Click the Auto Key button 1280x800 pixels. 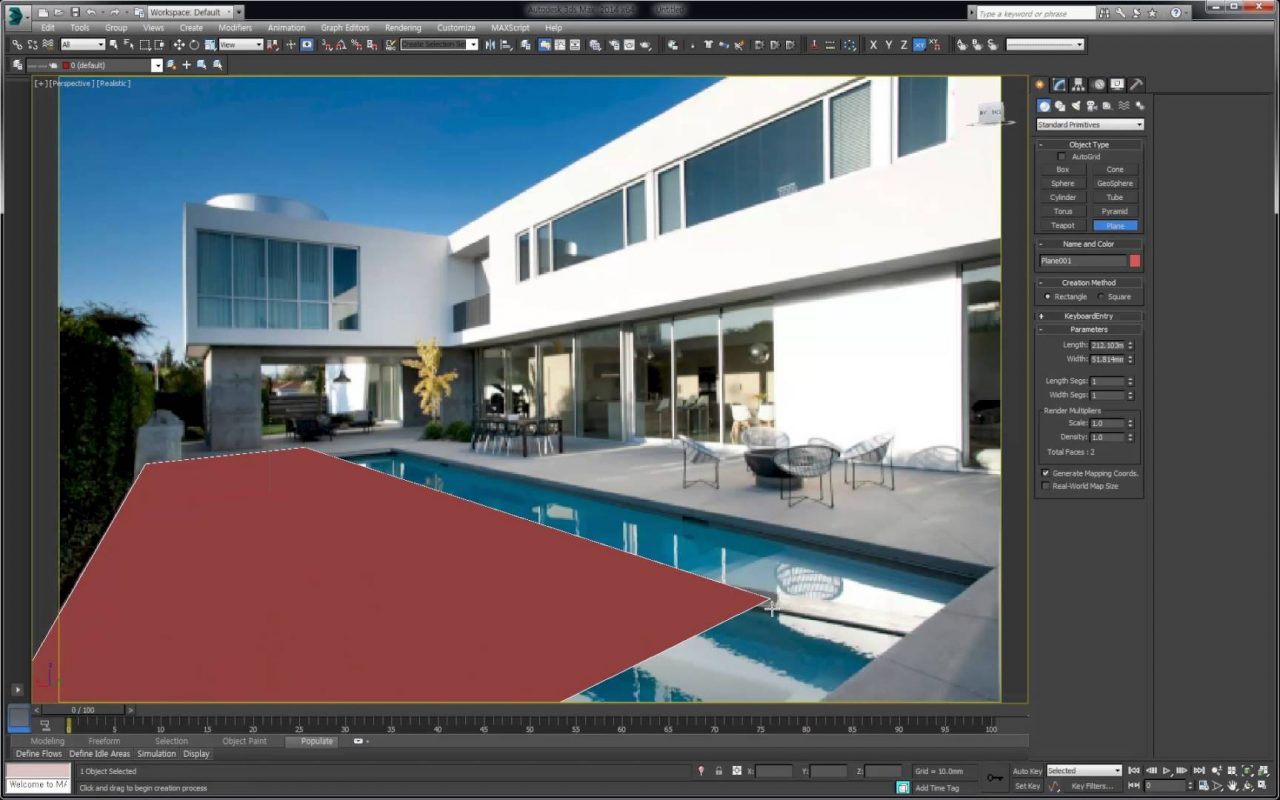(1027, 771)
